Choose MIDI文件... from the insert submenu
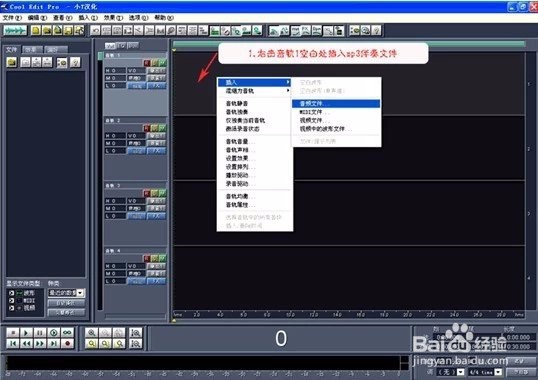This screenshot has width=538, height=380. pos(336,112)
